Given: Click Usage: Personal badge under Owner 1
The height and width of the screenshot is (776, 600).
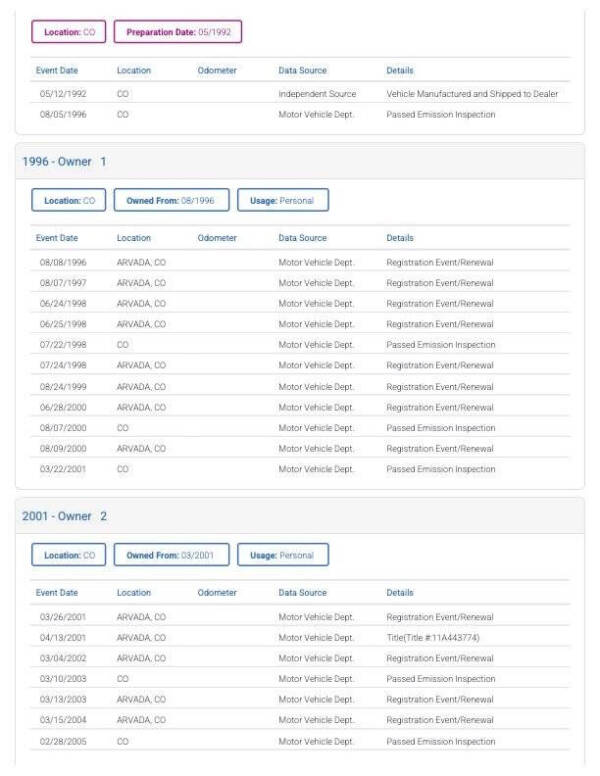Looking at the screenshot, I should coord(282,200).
